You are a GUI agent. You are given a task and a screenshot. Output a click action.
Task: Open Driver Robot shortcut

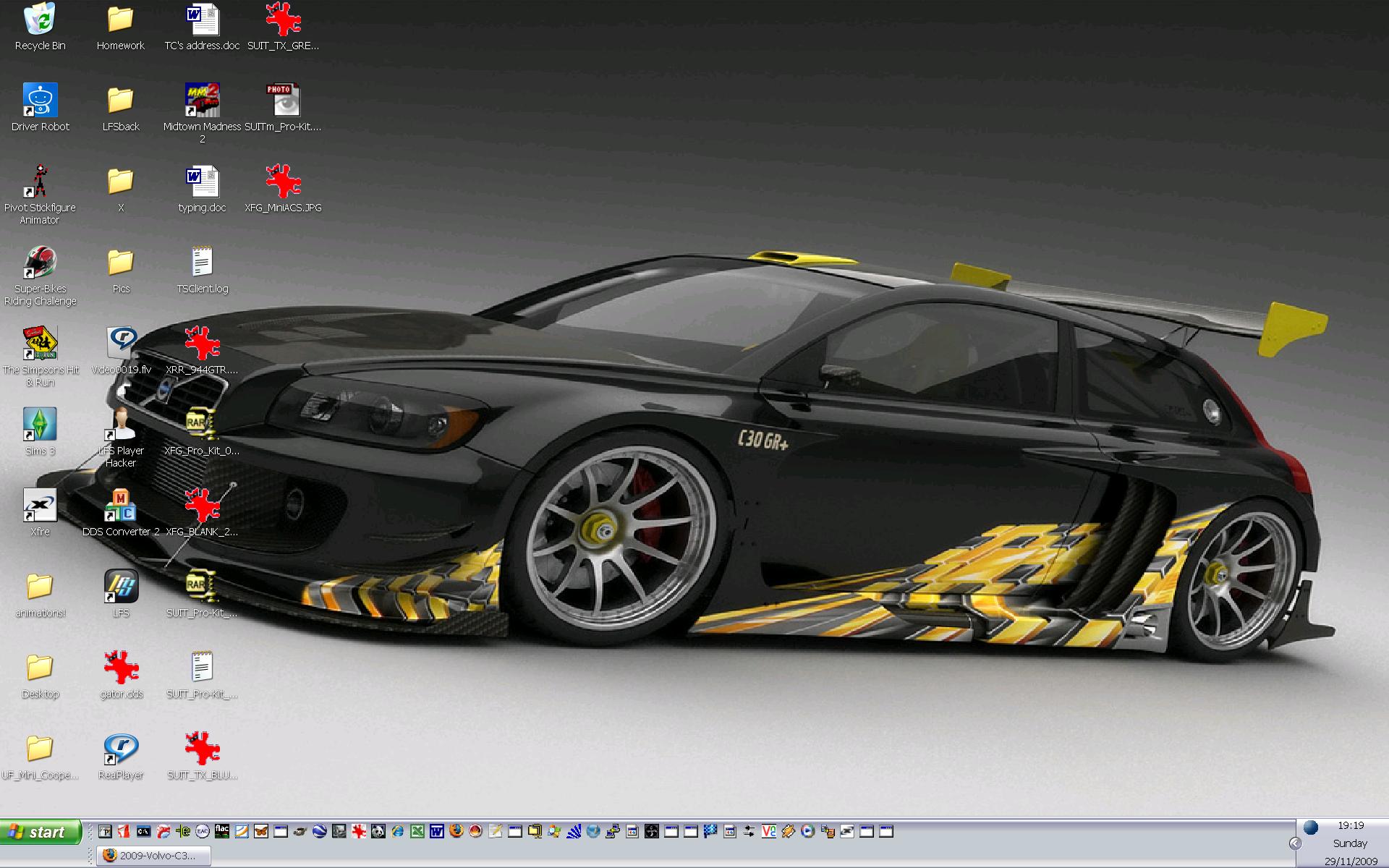click(40, 101)
